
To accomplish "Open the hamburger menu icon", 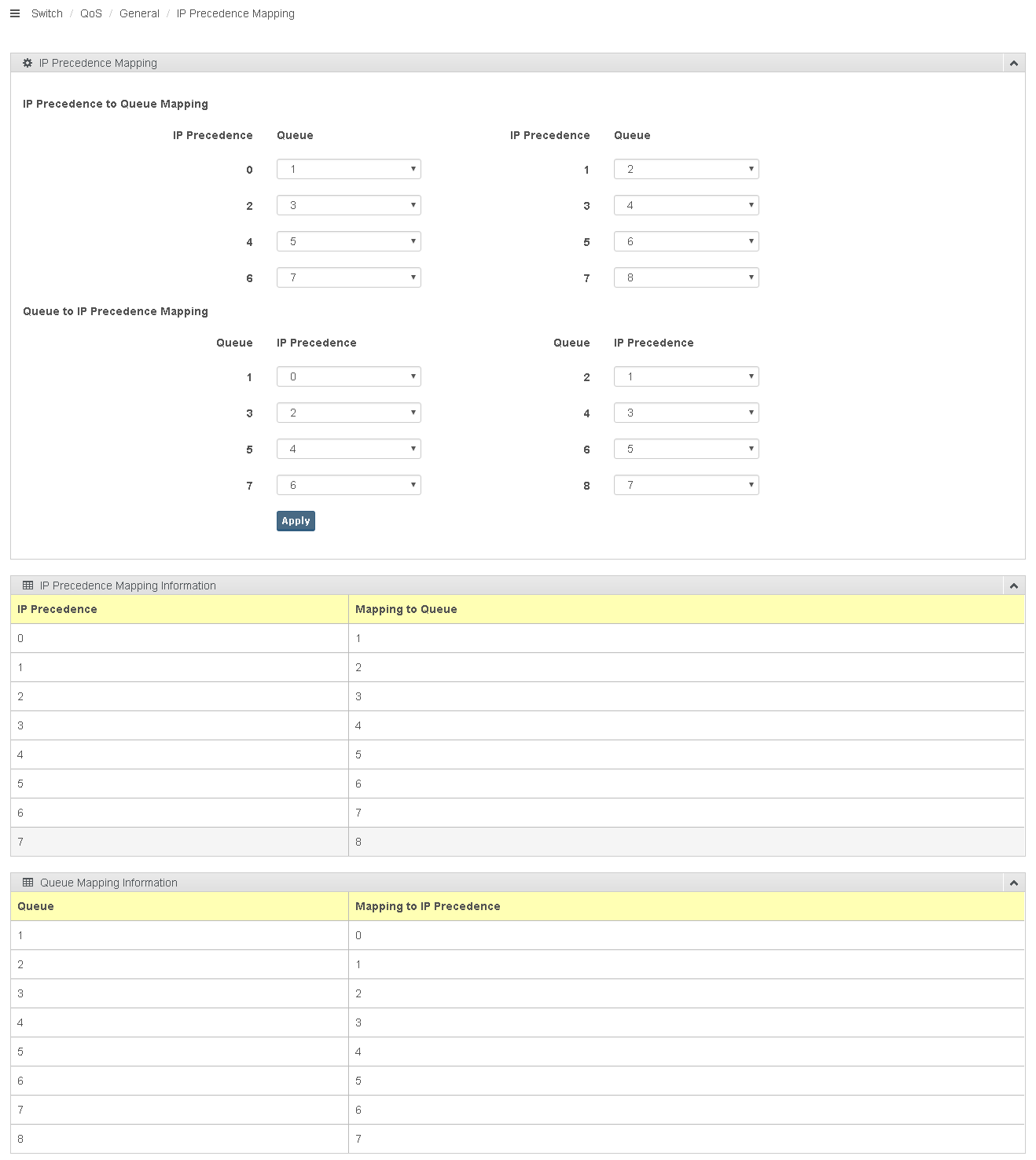I will (14, 13).
